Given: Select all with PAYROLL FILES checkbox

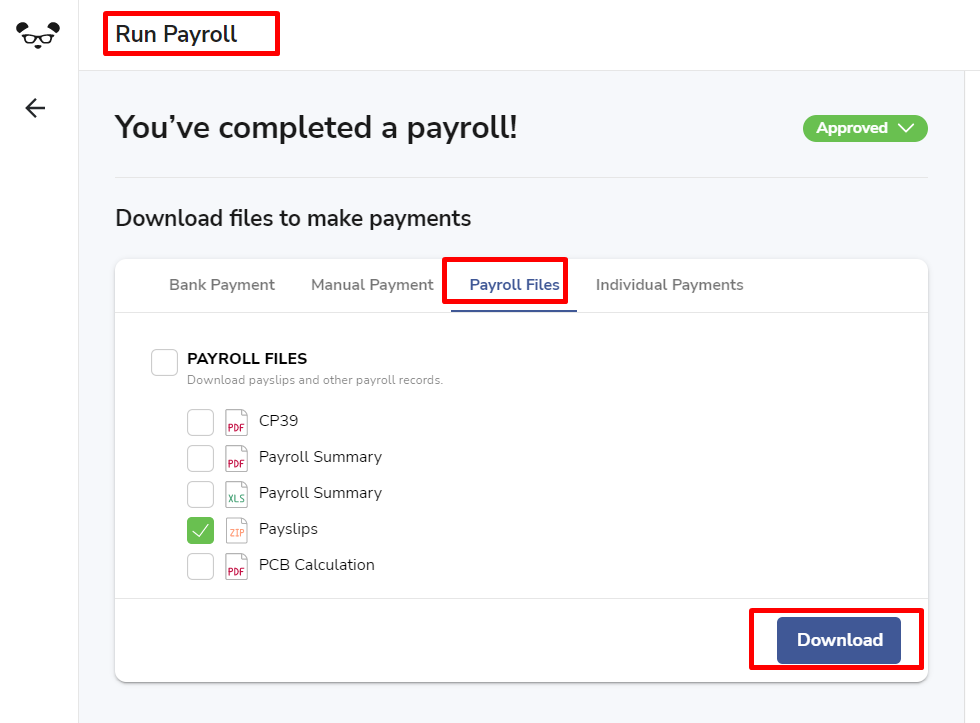Looking at the screenshot, I should pyautogui.click(x=164, y=362).
